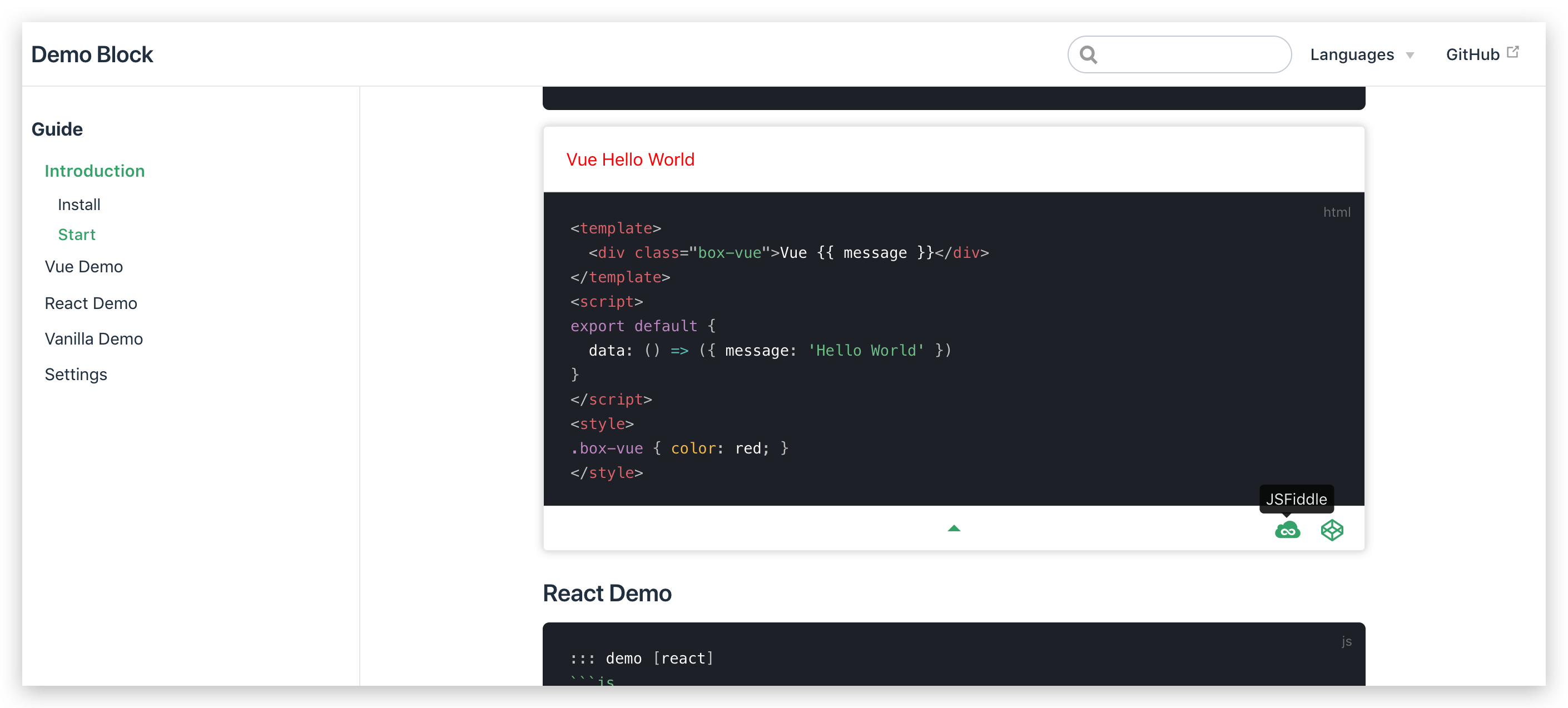Click the Demo Block site title
The width and height of the screenshot is (1568, 708).
coord(92,55)
